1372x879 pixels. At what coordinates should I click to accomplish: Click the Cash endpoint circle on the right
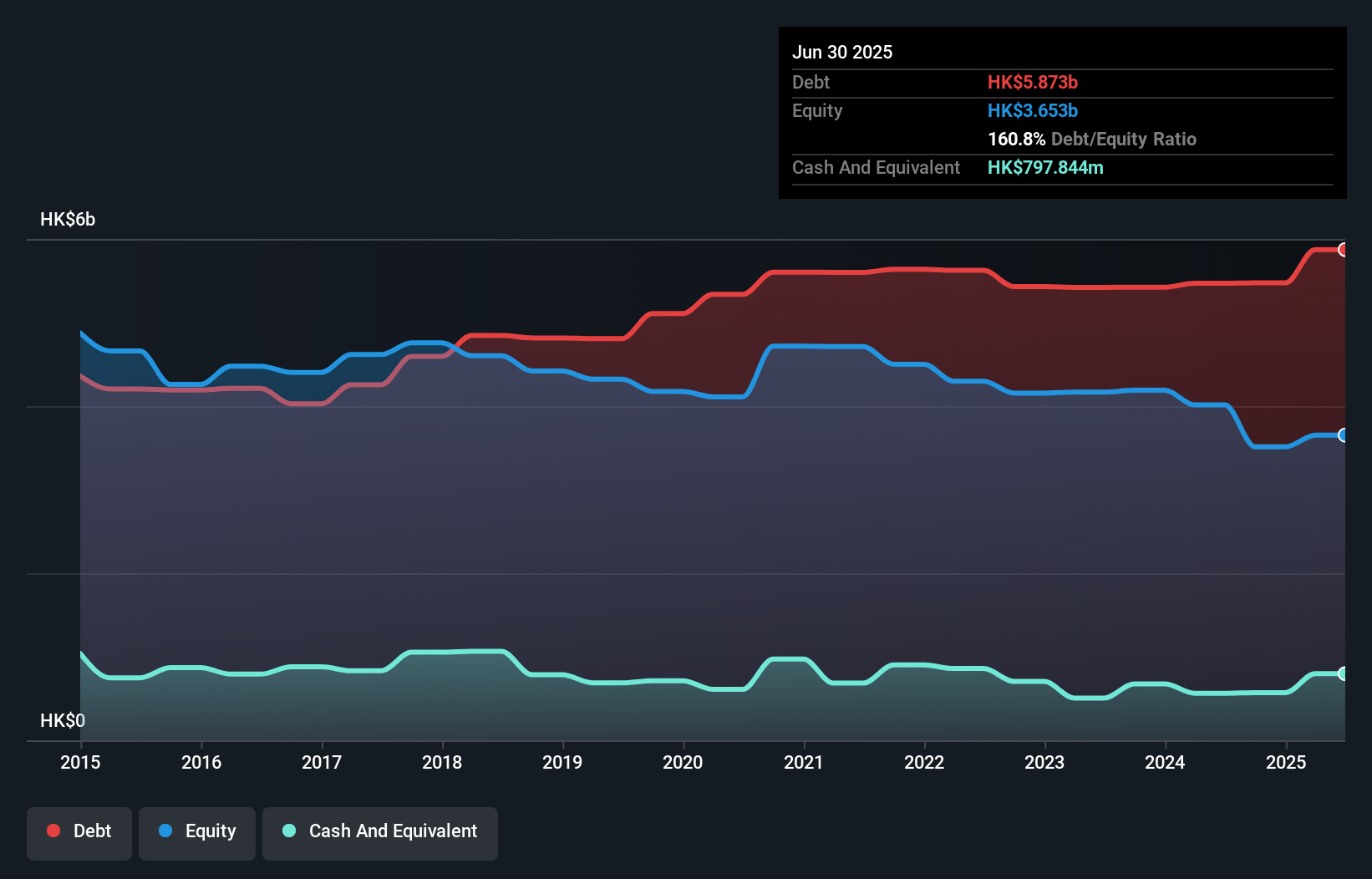point(1343,673)
